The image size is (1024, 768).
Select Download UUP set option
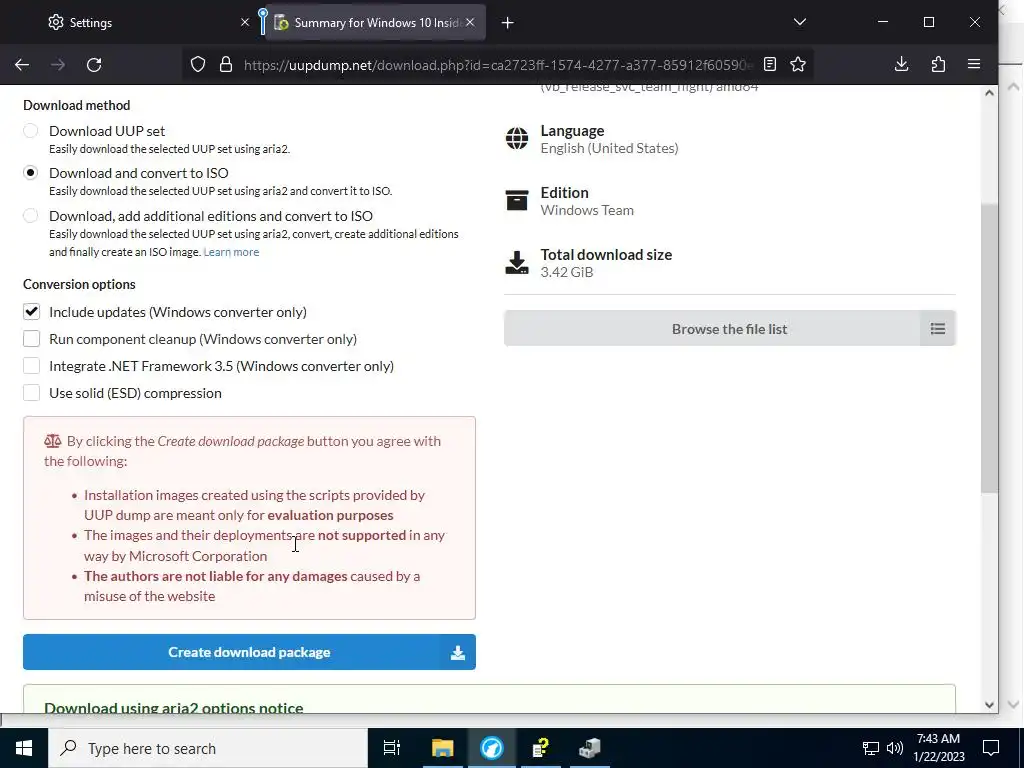pos(31,131)
